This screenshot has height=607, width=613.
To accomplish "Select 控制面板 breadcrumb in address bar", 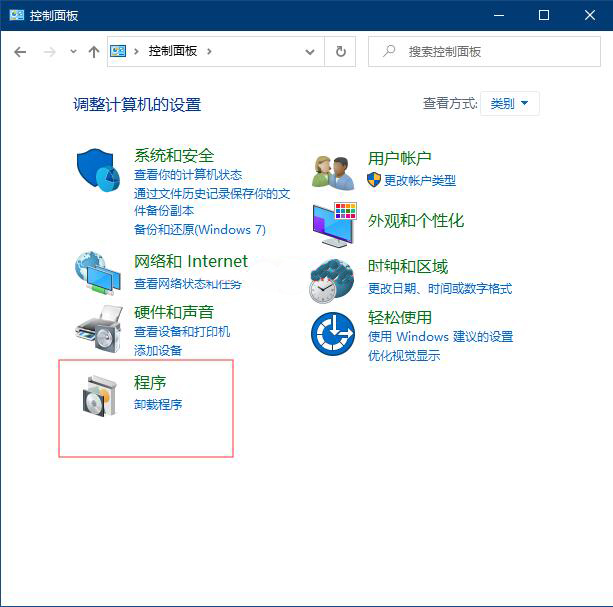I will tap(173, 51).
